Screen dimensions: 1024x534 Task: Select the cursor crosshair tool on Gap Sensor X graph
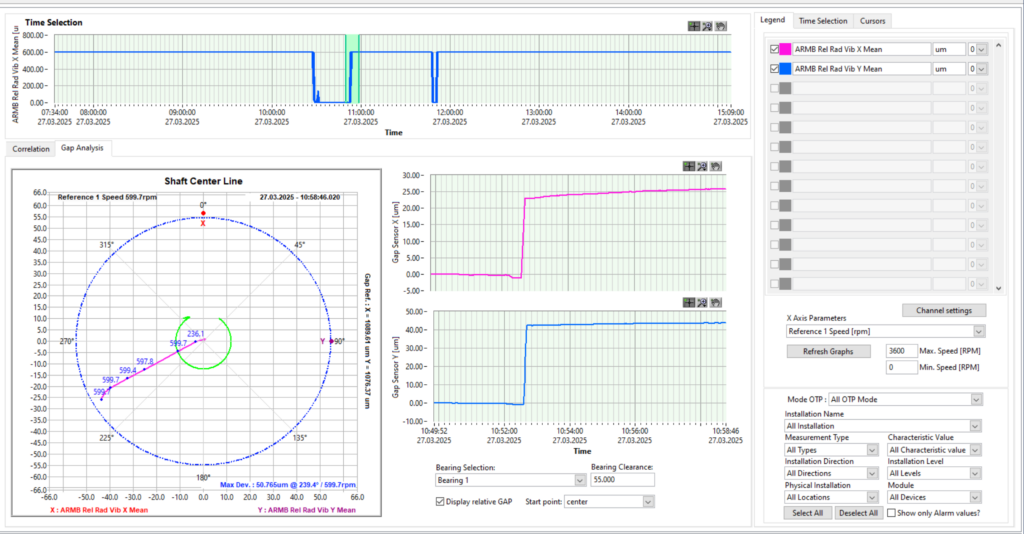[x=689, y=166]
